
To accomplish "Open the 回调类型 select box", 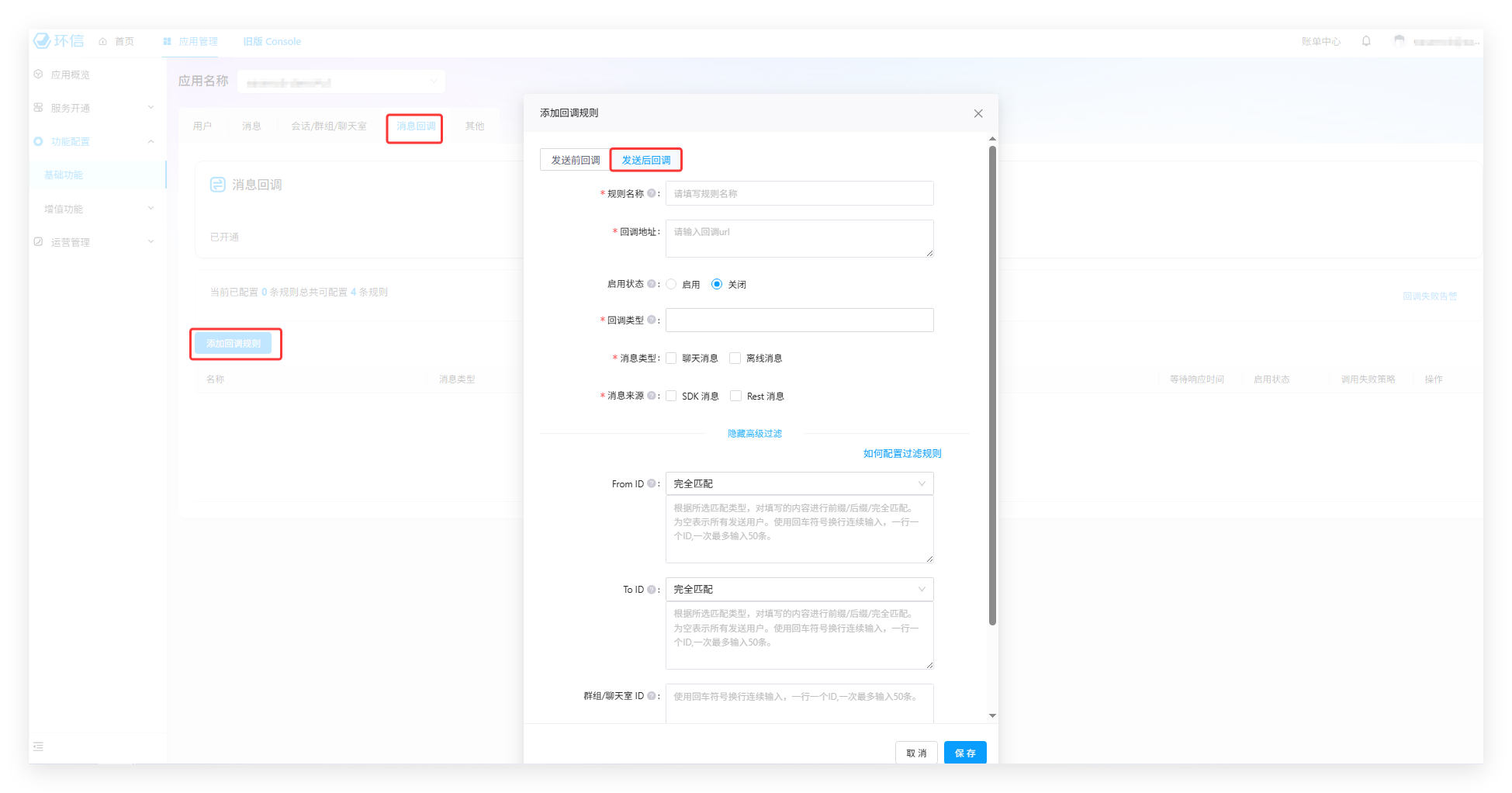I will pyautogui.click(x=799, y=320).
